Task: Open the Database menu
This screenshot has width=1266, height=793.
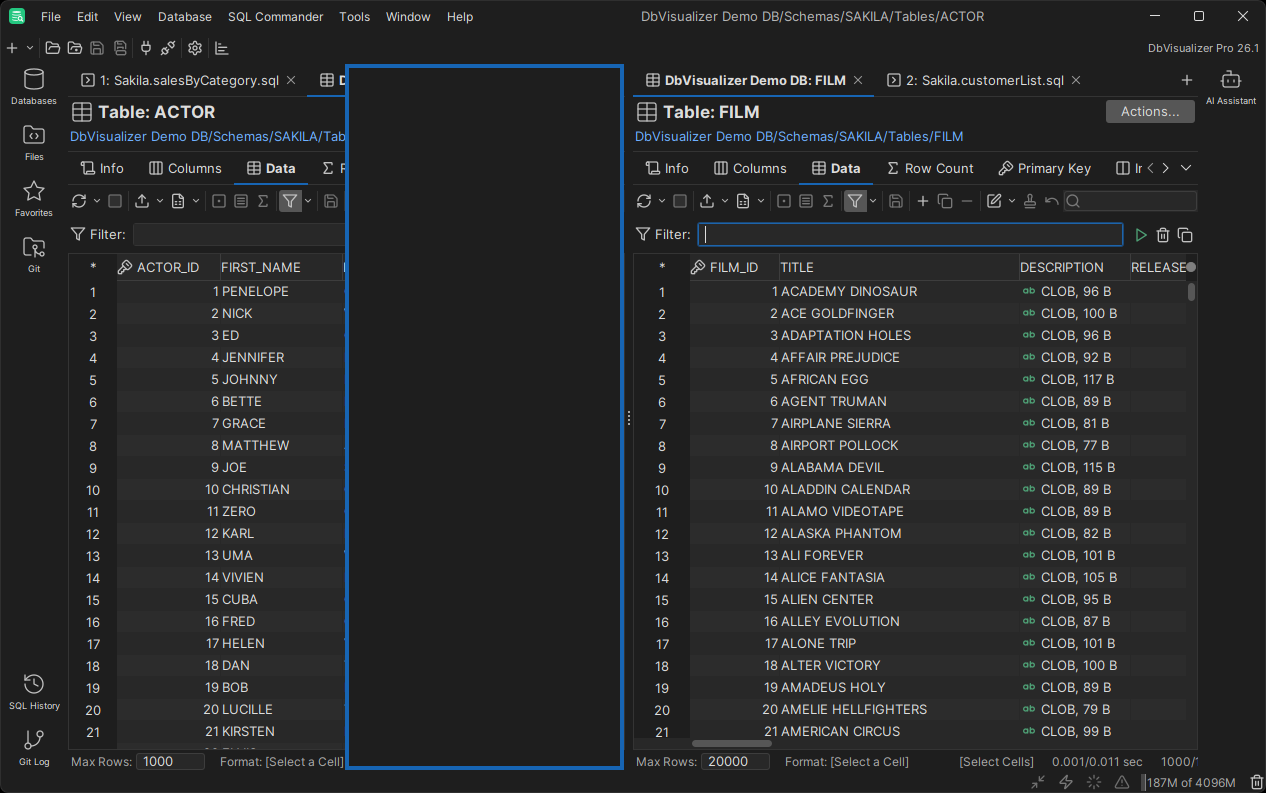Action: (185, 17)
